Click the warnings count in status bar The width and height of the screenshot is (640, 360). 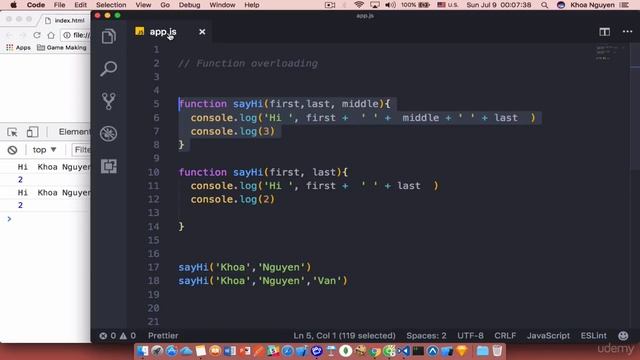128,336
